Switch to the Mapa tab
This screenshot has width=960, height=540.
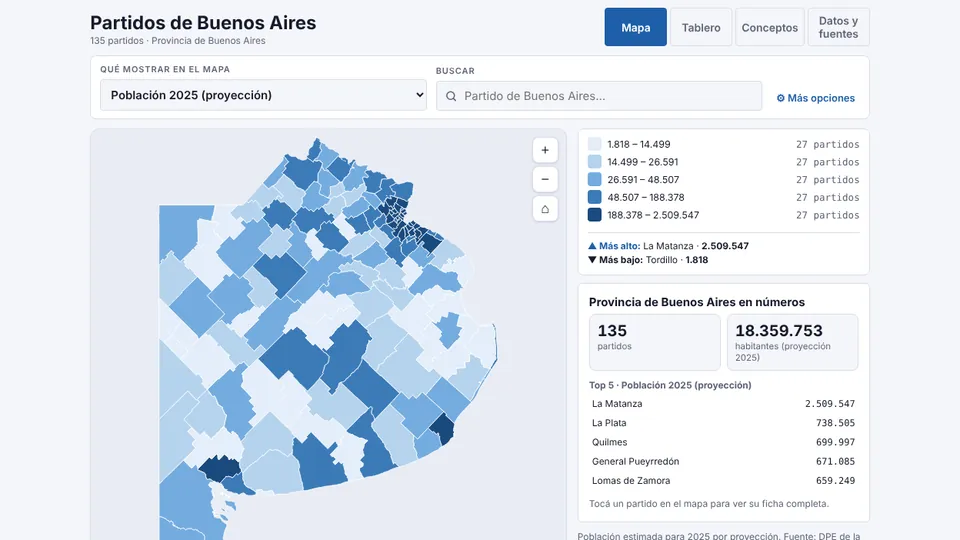[636, 27]
